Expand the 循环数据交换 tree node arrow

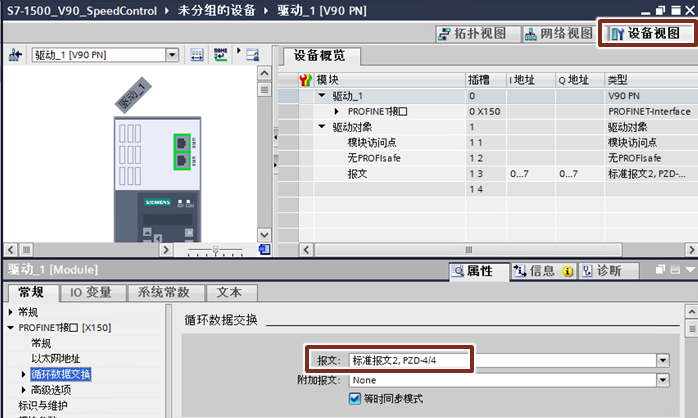click(x=23, y=374)
